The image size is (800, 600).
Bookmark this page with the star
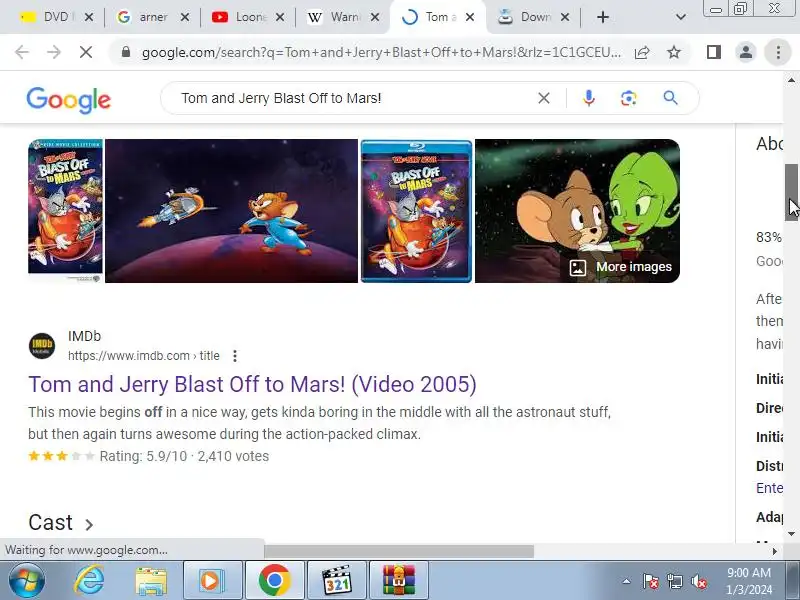(x=674, y=52)
